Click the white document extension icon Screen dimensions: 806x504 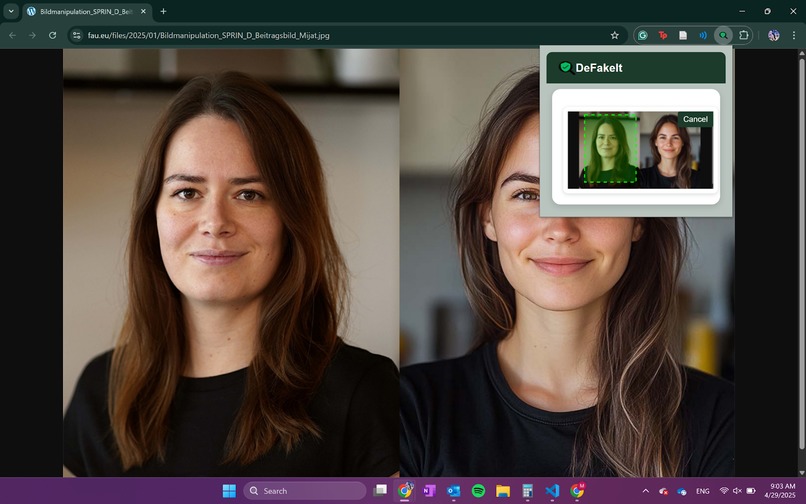point(683,35)
